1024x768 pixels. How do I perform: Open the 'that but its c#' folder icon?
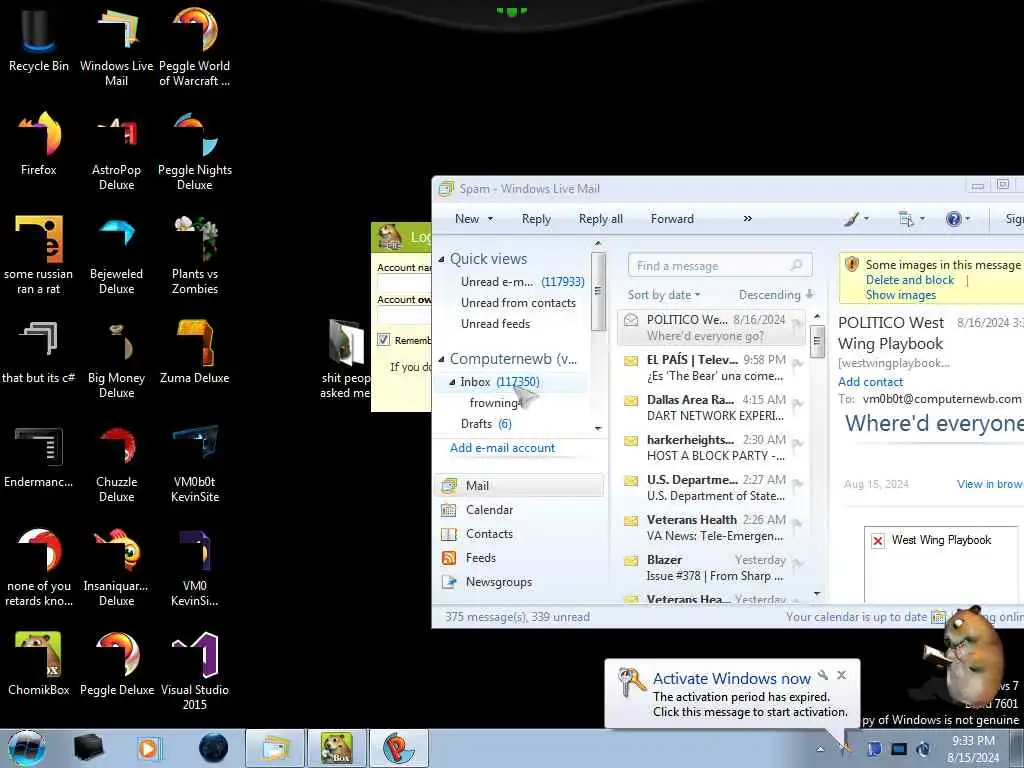39,351
